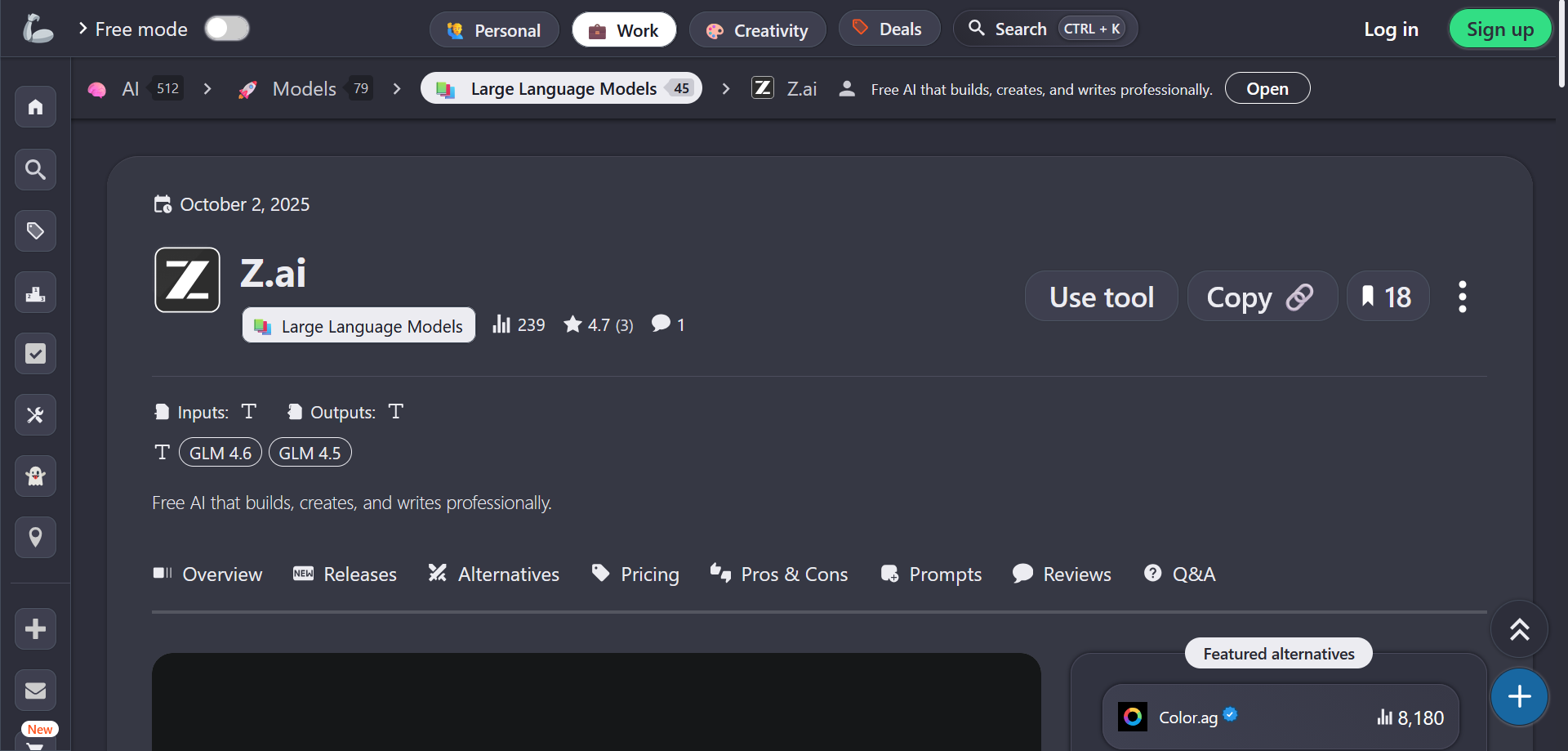Expand the chevron next to Free mode
Screen dimensions: 1568x751
click(x=82, y=29)
